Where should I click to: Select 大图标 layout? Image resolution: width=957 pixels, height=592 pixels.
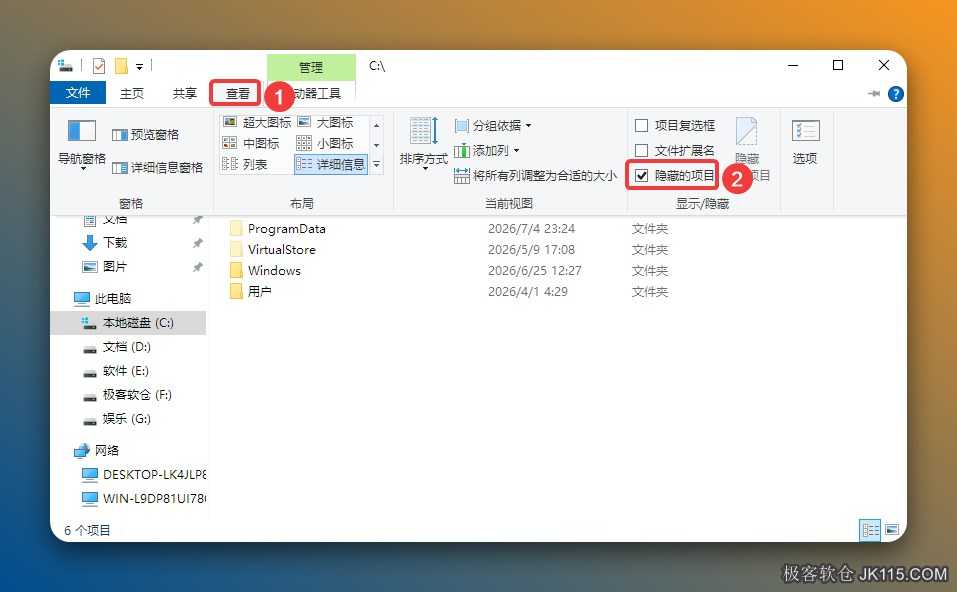tap(325, 122)
